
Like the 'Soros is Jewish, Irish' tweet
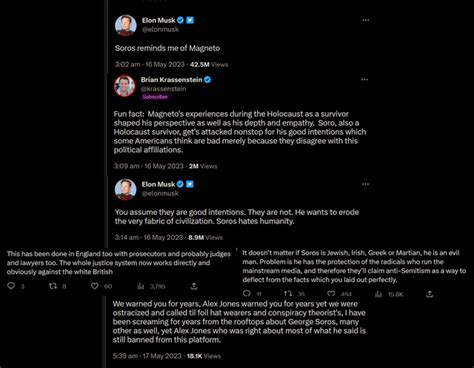pyautogui.click(x=331, y=293)
